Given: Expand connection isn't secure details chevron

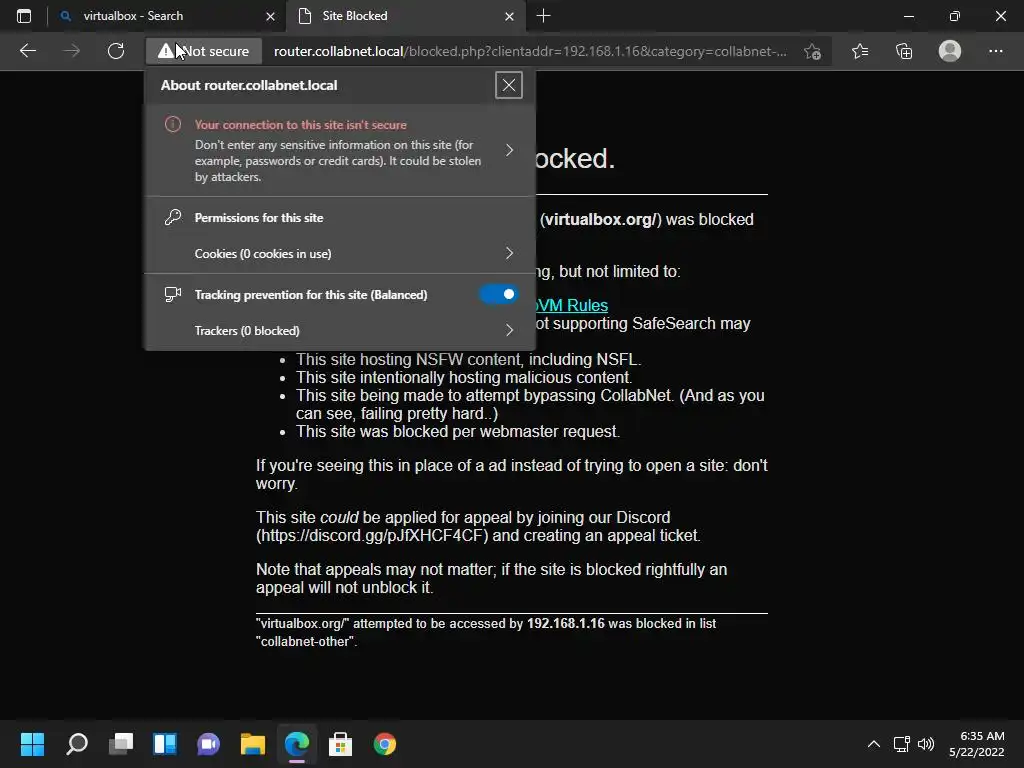Looking at the screenshot, I should 509,150.
